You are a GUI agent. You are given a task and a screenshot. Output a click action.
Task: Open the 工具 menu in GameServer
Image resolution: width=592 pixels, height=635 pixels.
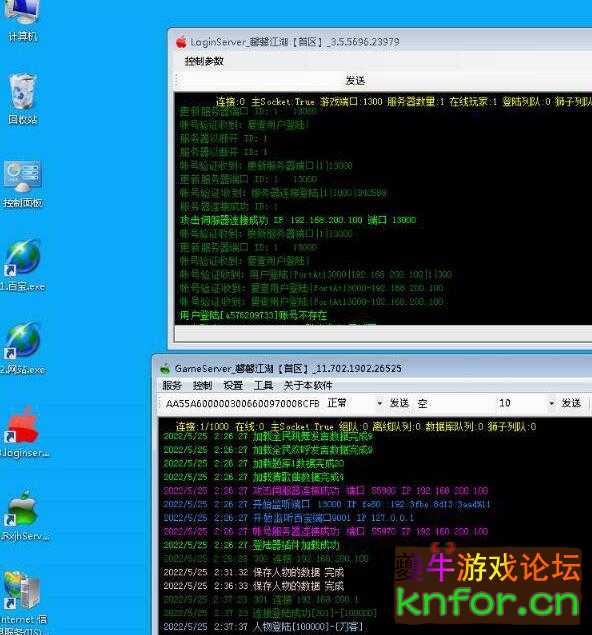(263, 386)
